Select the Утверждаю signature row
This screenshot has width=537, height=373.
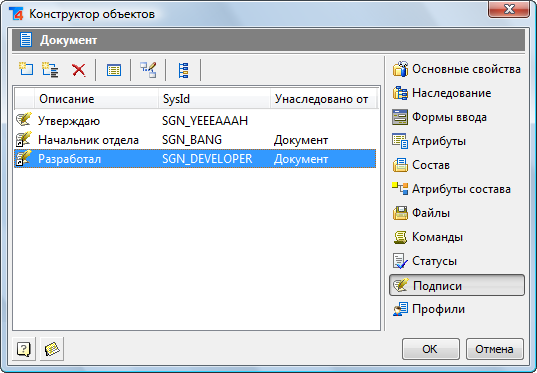(x=195, y=120)
